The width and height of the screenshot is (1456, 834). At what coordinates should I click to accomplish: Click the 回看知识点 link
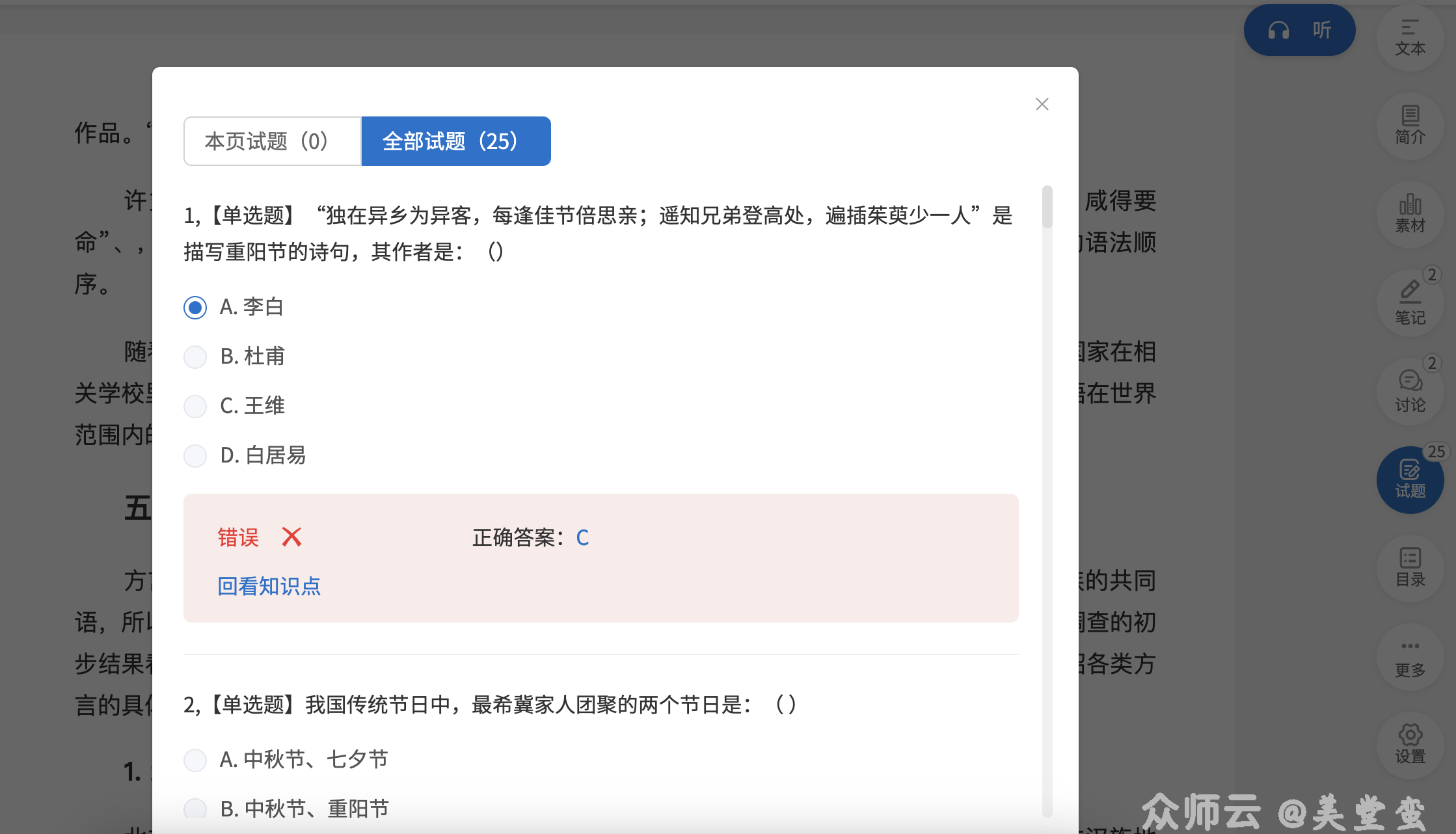click(268, 586)
